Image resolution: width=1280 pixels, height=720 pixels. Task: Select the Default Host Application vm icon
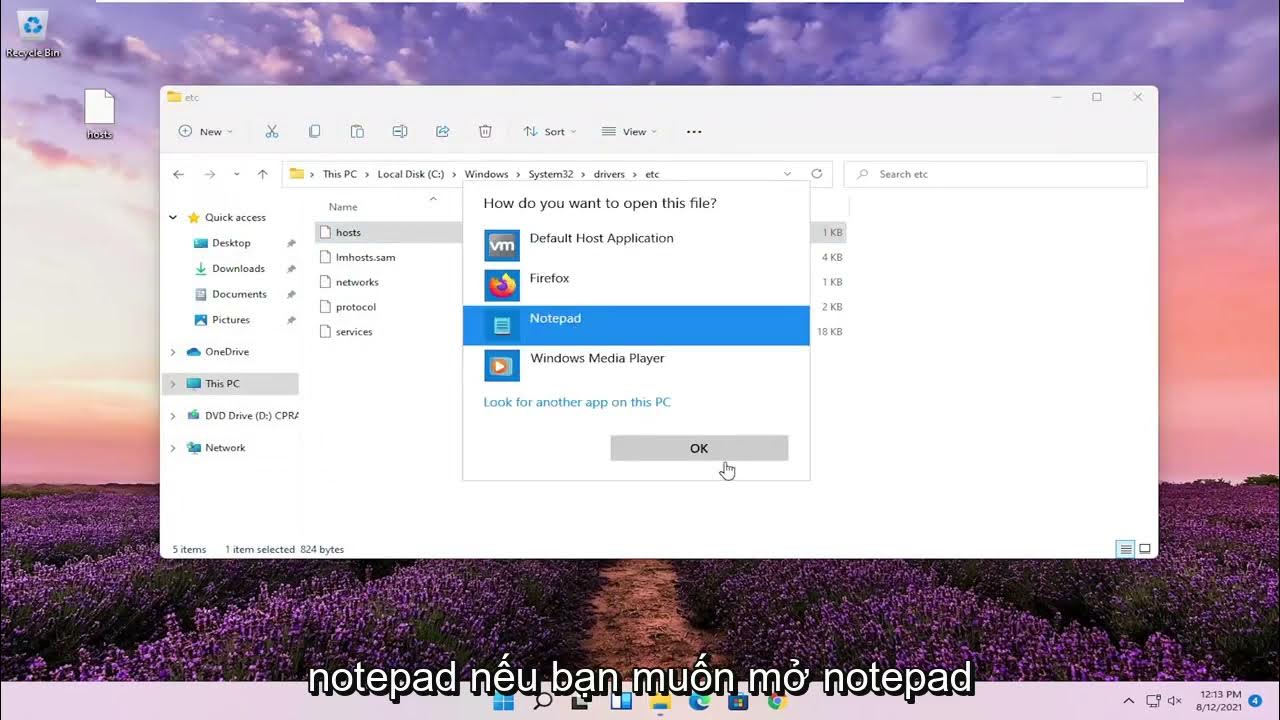(x=502, y=245)
